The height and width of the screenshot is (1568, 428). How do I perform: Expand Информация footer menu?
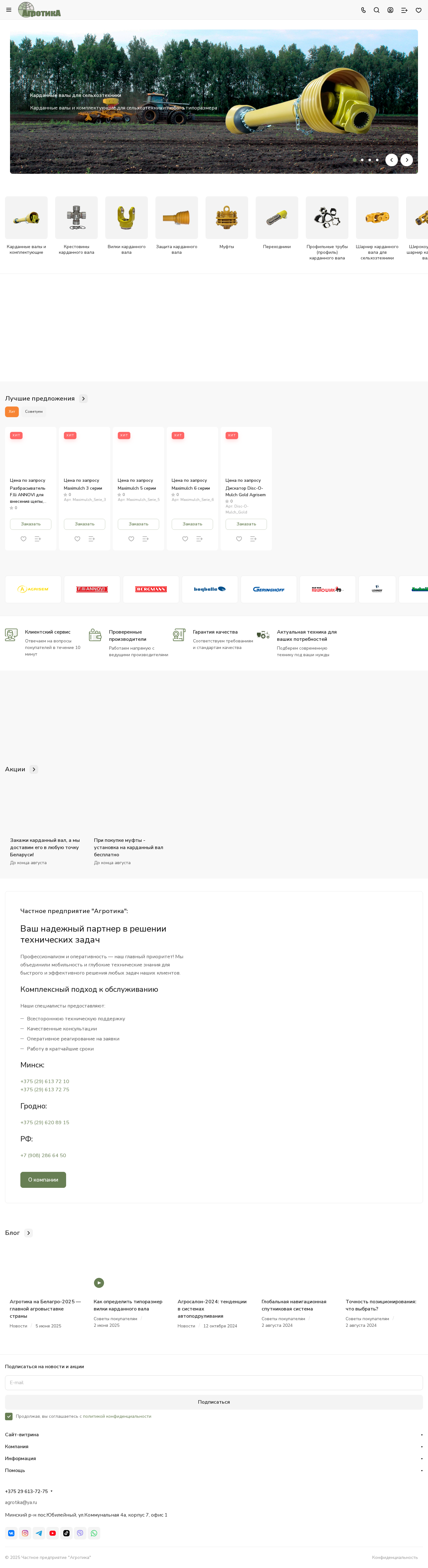[x=214, y=1459]
